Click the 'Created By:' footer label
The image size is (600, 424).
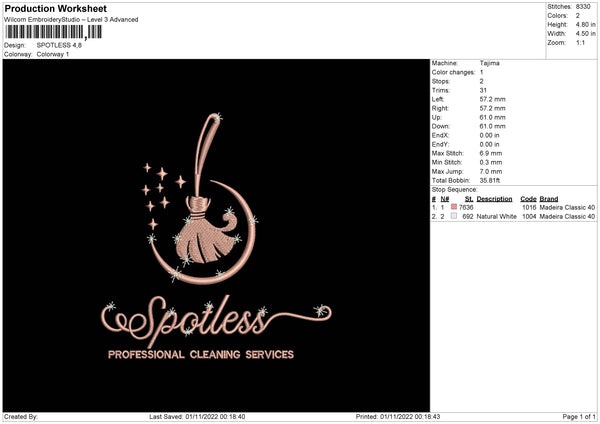coord(21,417)
